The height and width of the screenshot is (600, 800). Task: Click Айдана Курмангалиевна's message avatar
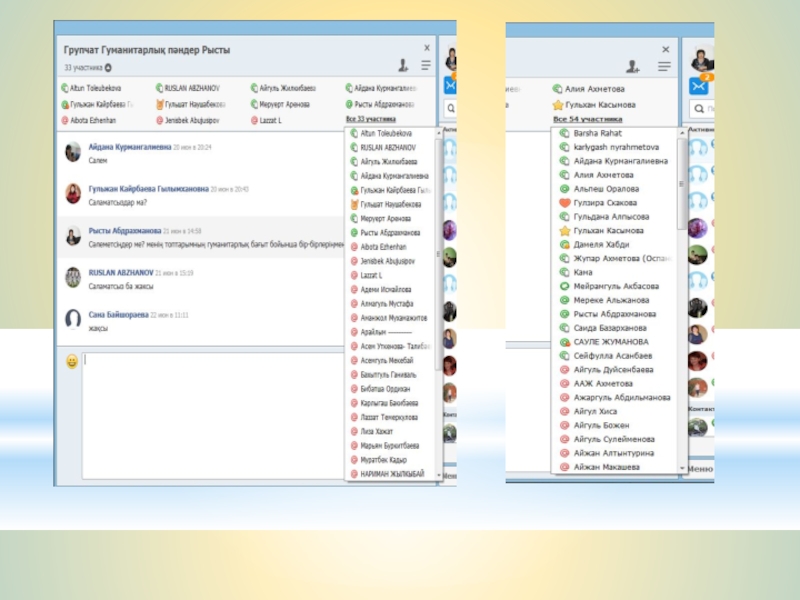(x=73, y=152)
